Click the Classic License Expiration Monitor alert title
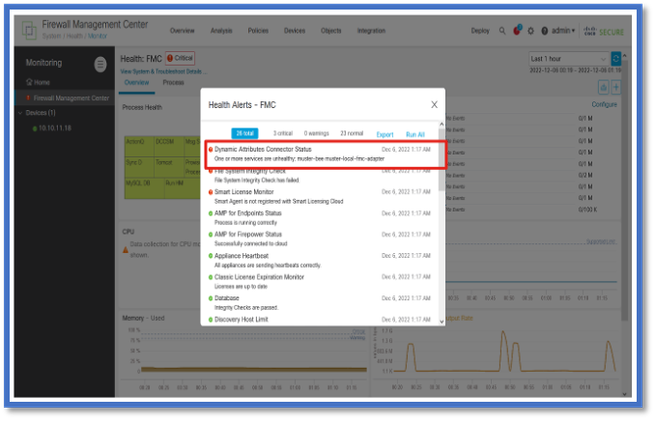Screen dimensions: 655x421 tap(259, 277)
